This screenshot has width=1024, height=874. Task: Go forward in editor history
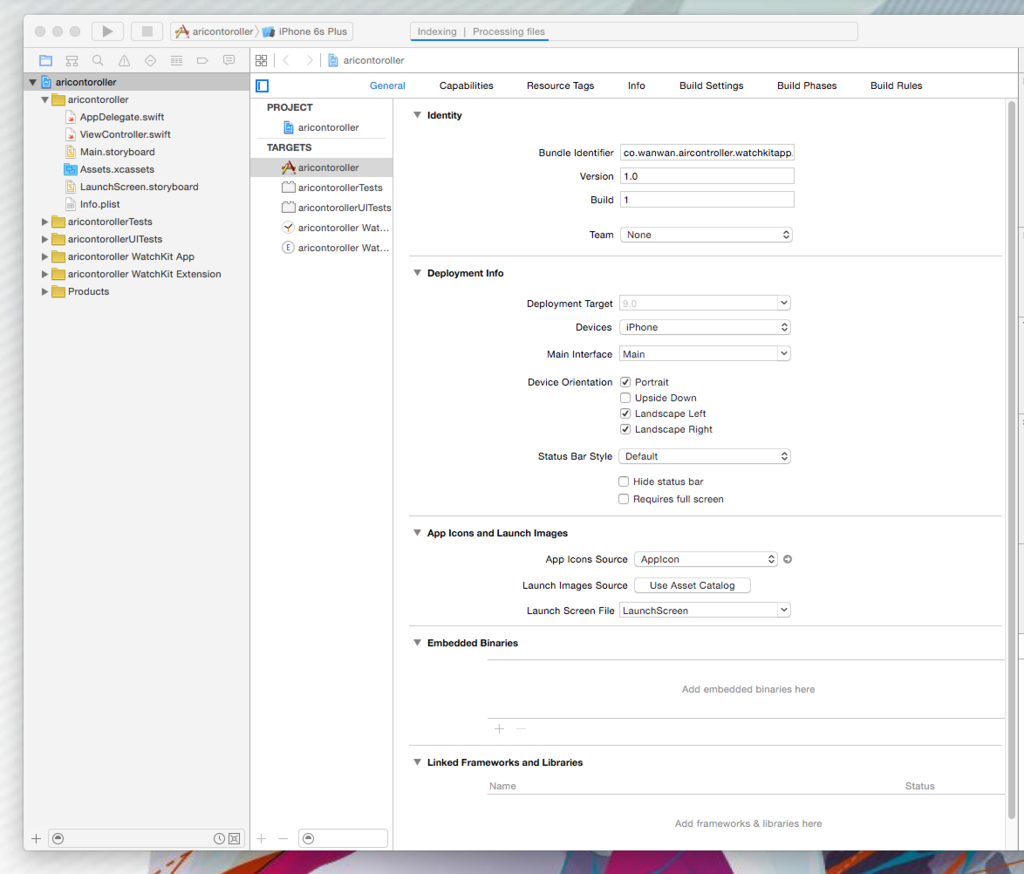pos(309,61)
